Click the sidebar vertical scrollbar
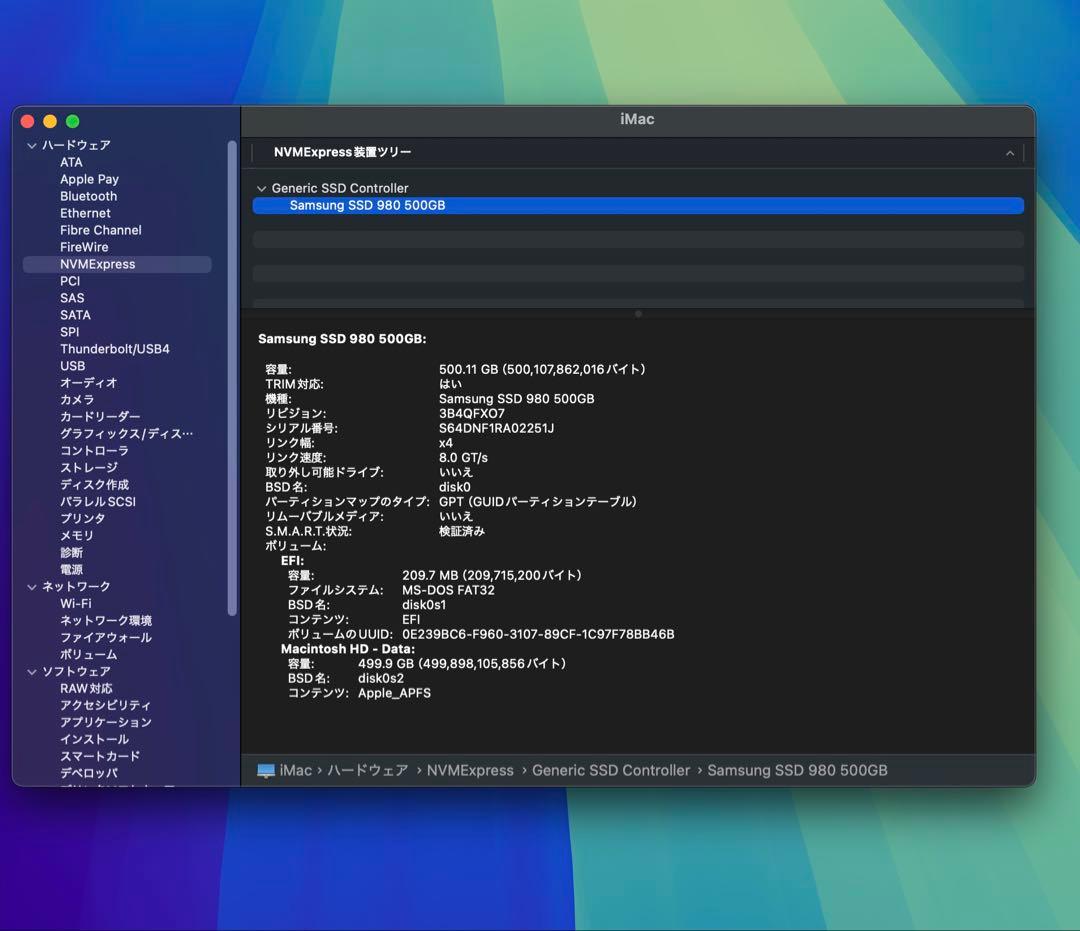The image size is (1080, 931). point(233,380)
